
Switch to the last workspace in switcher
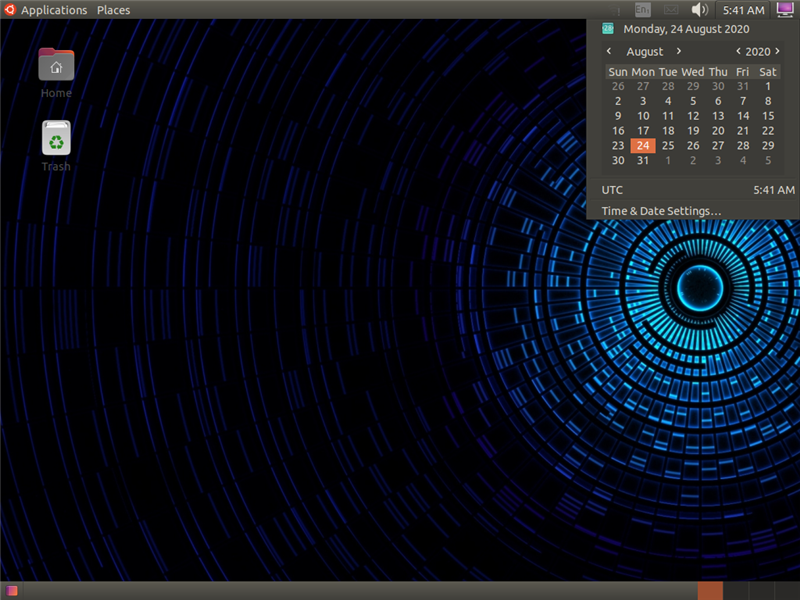787,591
